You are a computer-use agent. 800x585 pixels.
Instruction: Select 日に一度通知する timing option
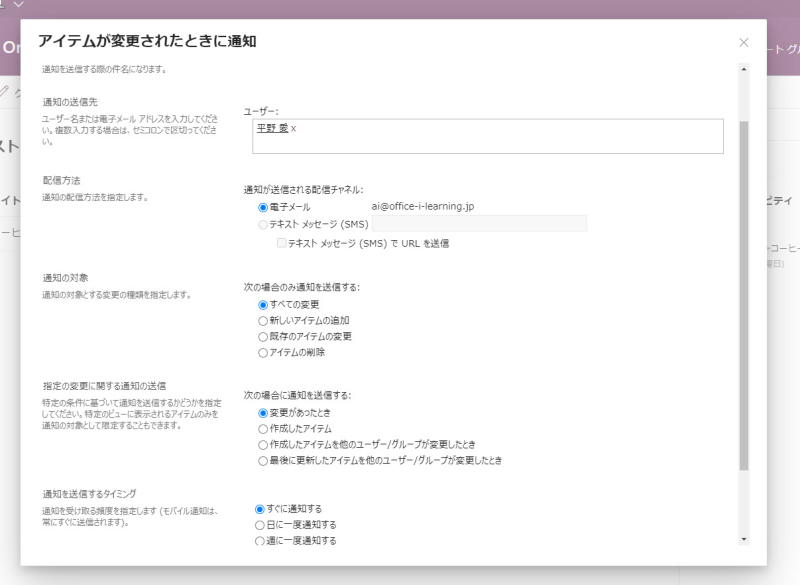[x=260, y=525]
